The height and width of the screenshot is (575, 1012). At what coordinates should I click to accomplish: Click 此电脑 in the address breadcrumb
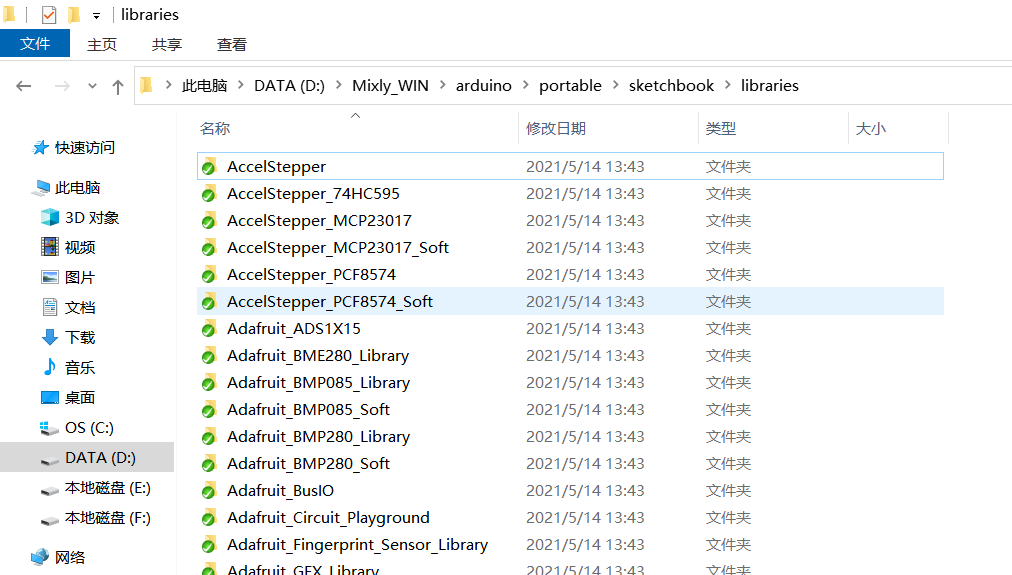pyautogui.click(x=205, y=86)
